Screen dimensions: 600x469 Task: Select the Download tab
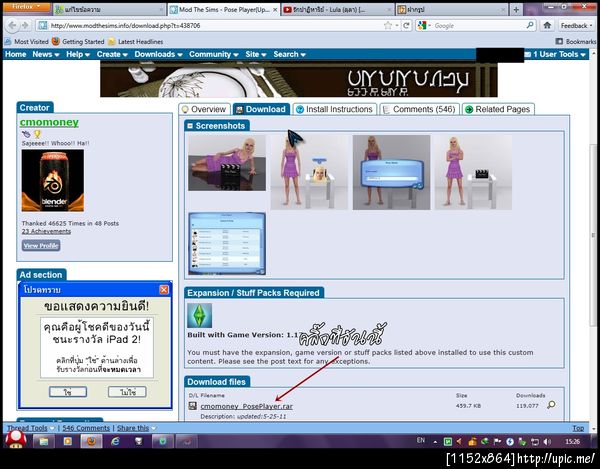click(261, 109)
